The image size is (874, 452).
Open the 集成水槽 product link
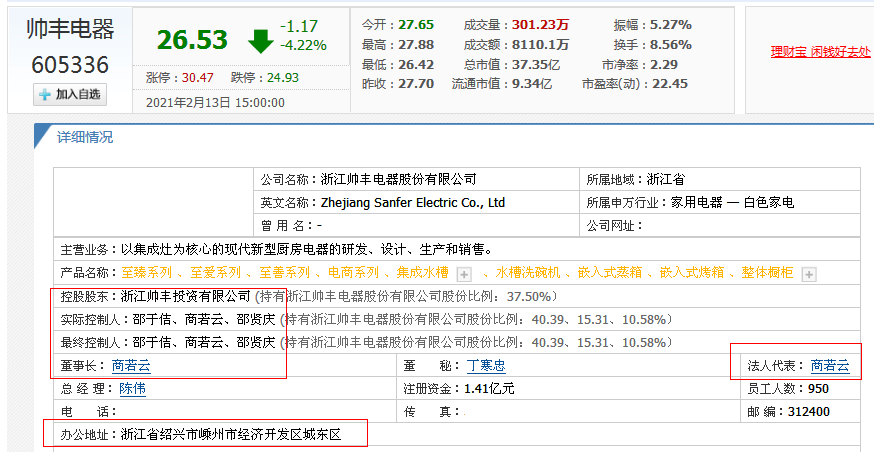[423, 273]
